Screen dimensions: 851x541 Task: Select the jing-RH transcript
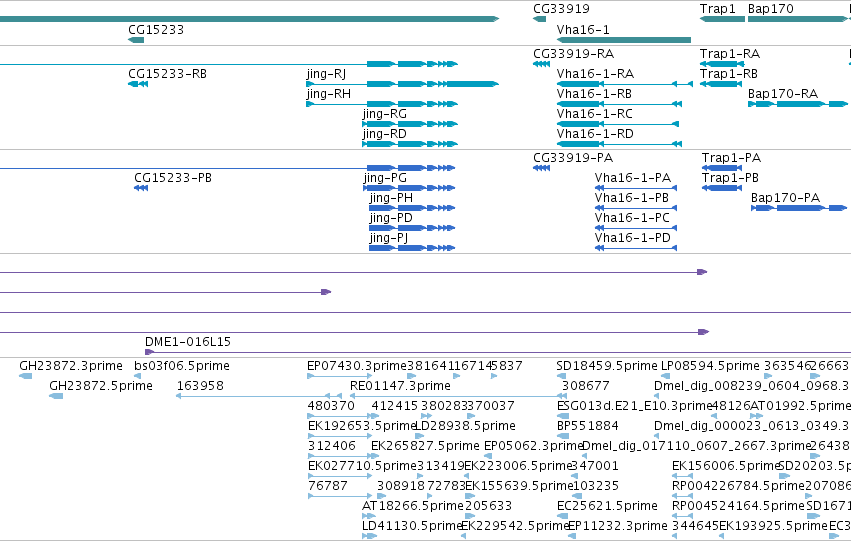click(328, 94)
